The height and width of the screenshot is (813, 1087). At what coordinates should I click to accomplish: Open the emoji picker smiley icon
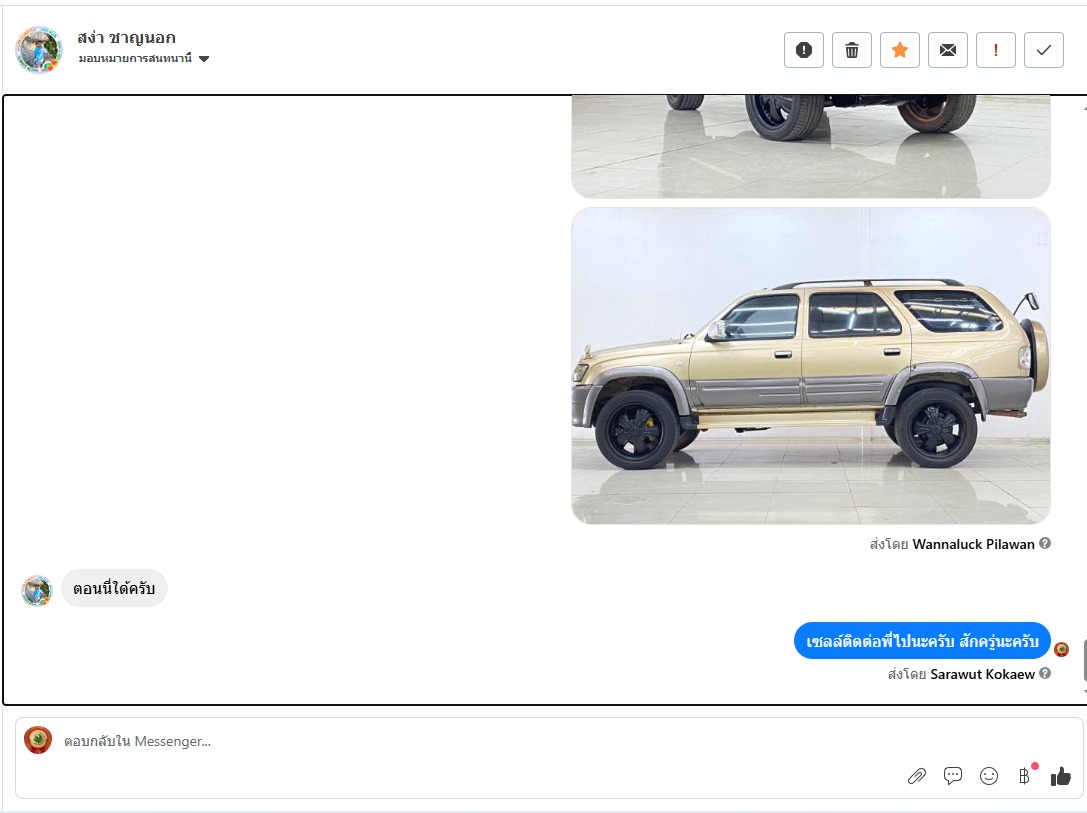pos(989,776)
